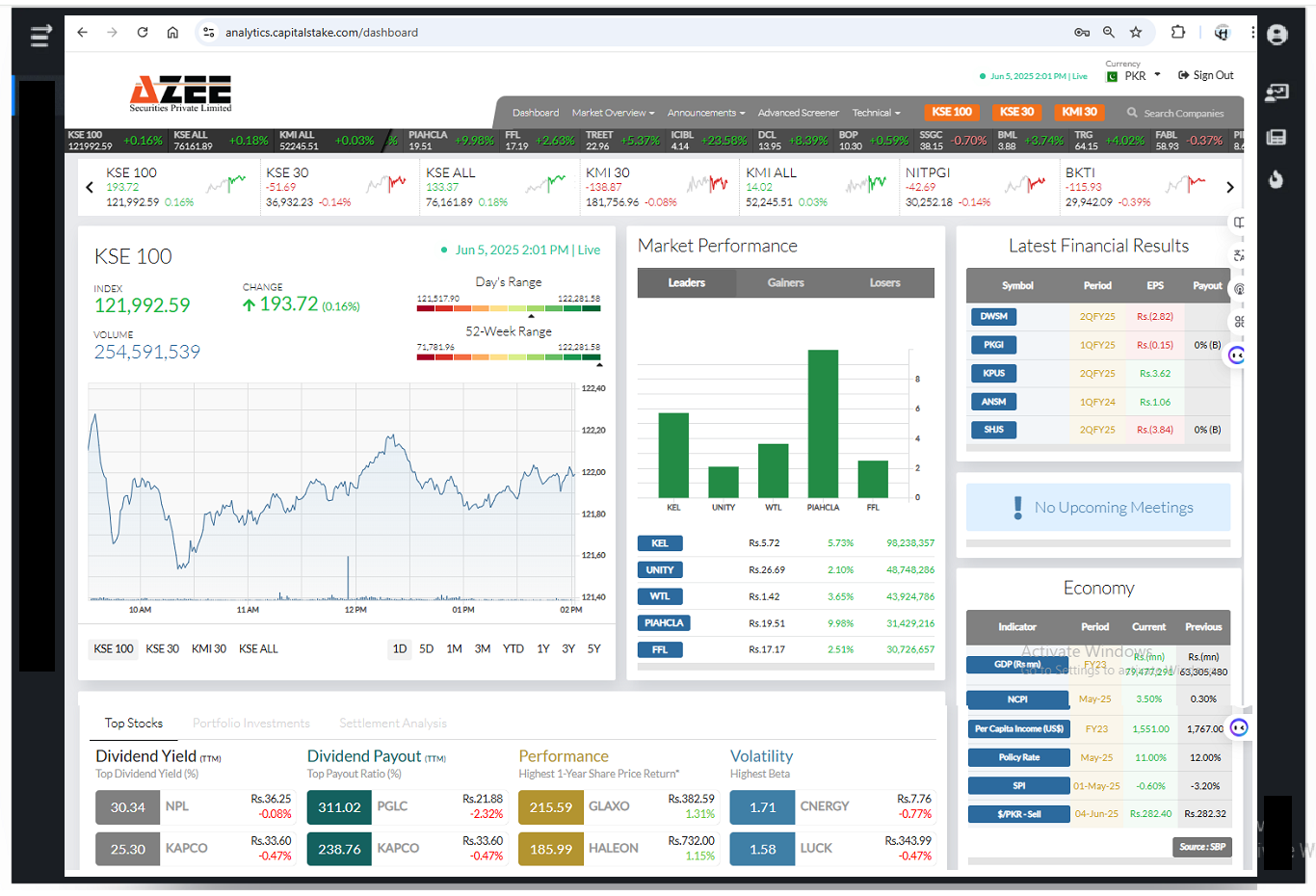Select Leaders tab in Market Performance
Viewport: 1316px width, 896px height.
pos(687,283)
